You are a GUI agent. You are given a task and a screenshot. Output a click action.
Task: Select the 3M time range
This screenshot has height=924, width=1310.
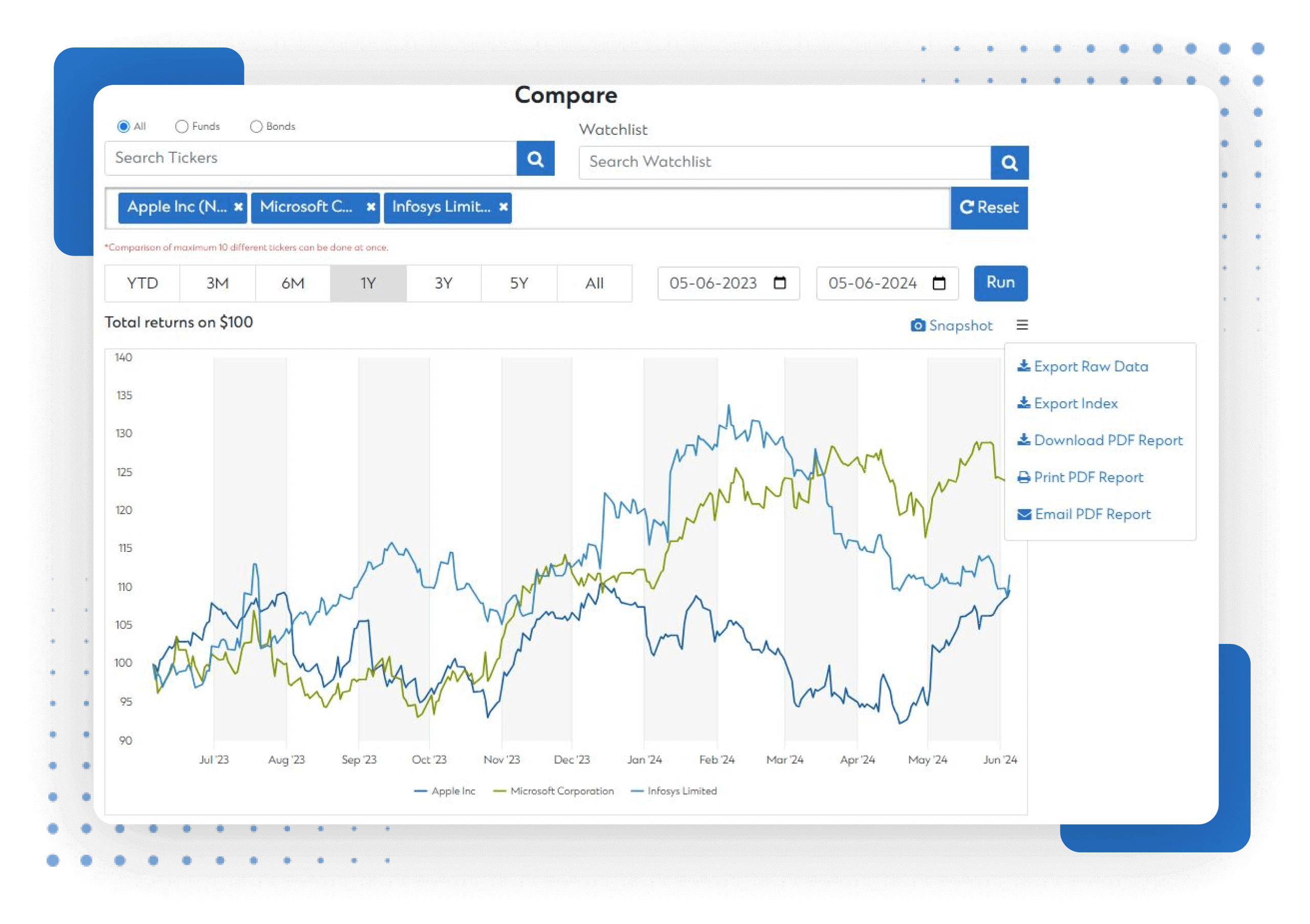217,284
